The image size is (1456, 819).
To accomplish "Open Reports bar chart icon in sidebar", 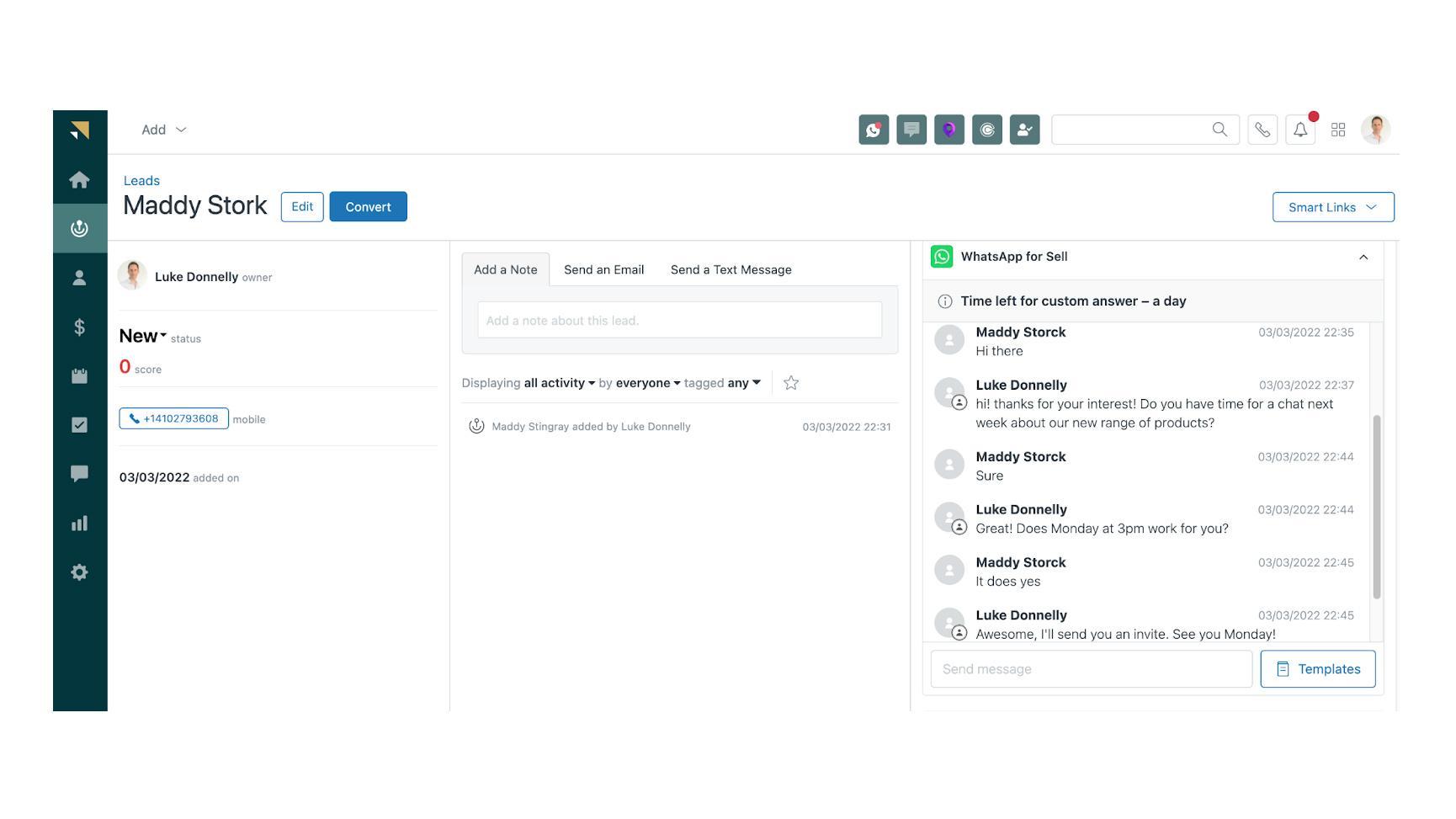I will click(79, 524).
